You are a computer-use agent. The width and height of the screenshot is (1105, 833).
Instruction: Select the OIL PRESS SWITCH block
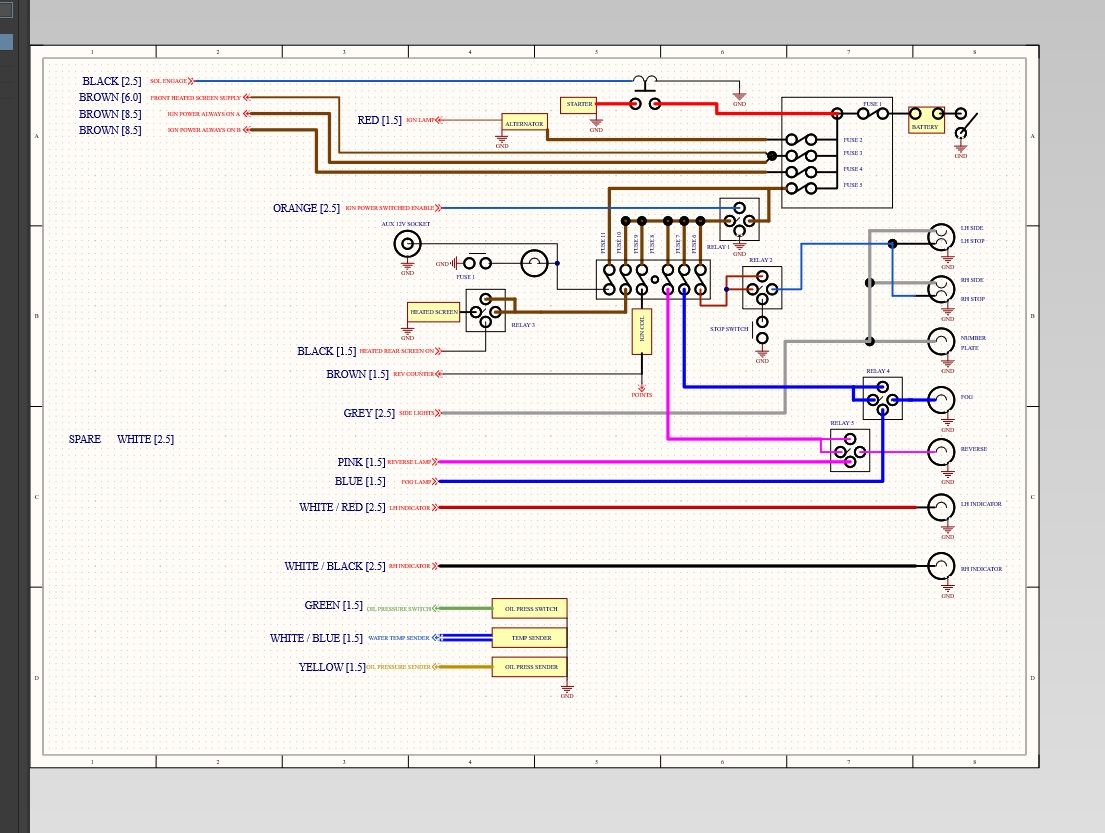529,609
